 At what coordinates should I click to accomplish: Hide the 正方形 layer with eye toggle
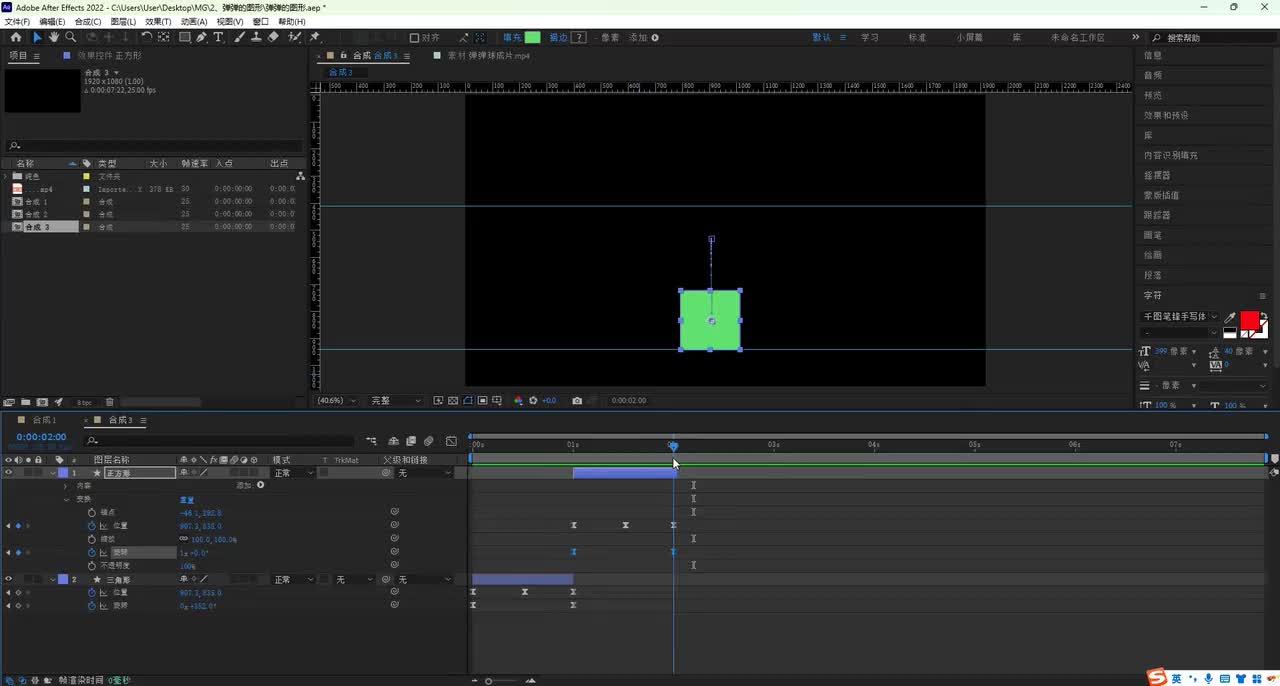click(9, 473)
